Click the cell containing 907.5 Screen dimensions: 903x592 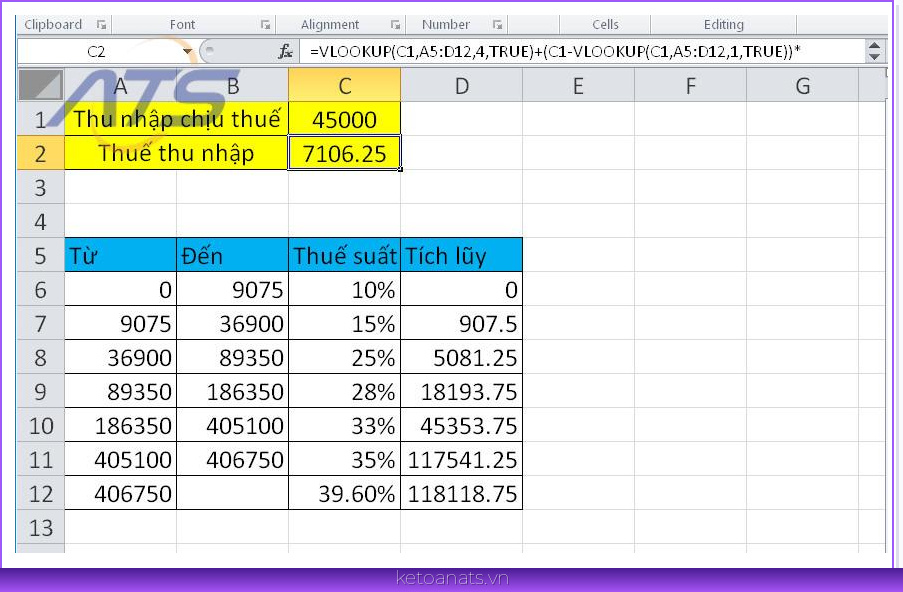pos(462,323)
